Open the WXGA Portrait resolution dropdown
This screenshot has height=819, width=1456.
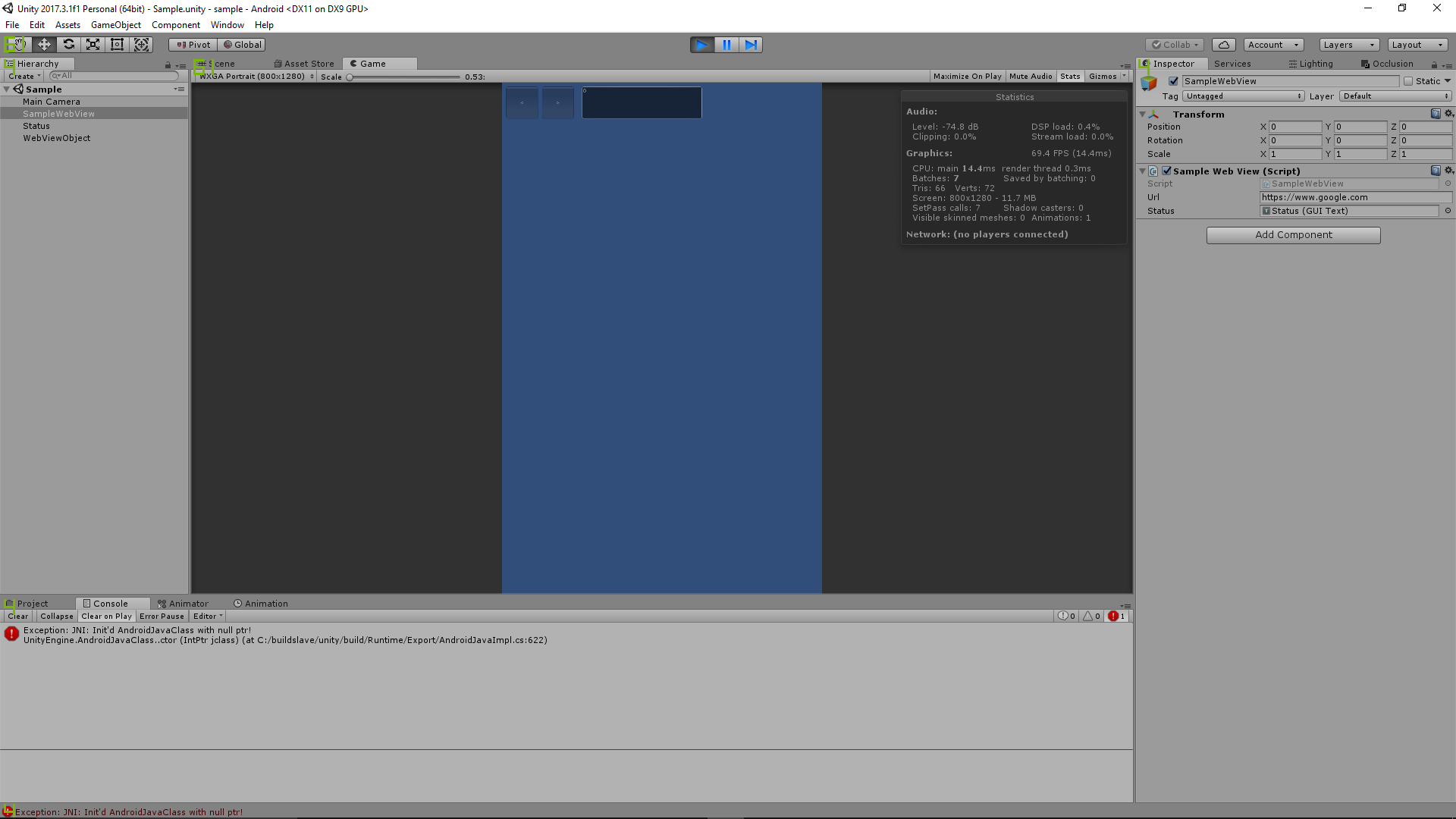coord(256,77)
